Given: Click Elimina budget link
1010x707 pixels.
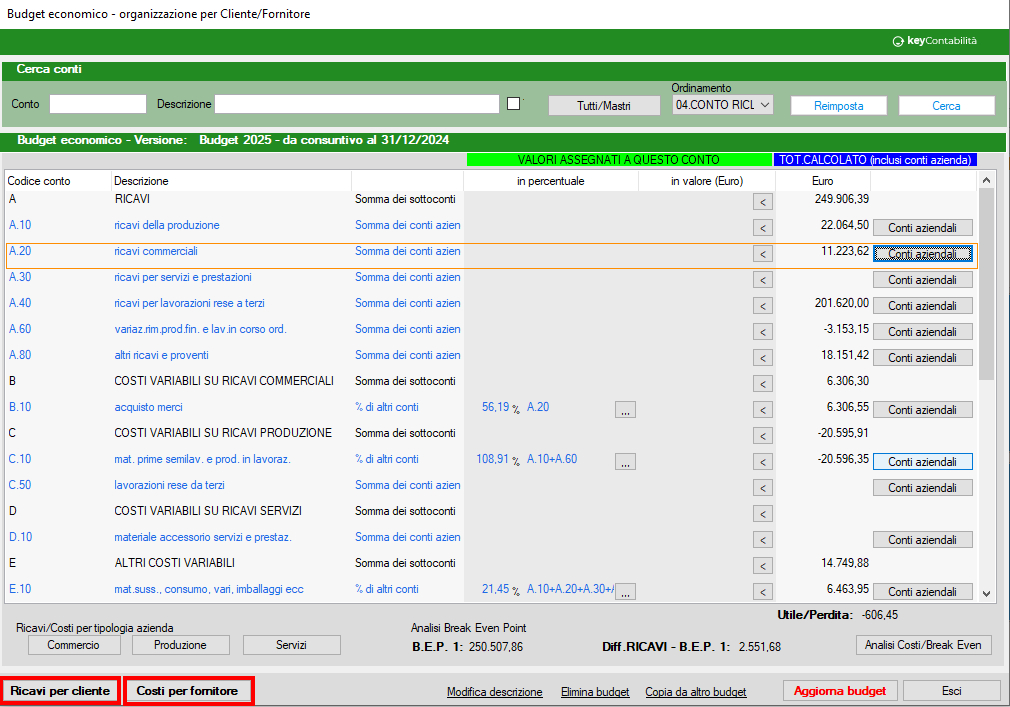Looking at the screenshot, I should 595,692.
